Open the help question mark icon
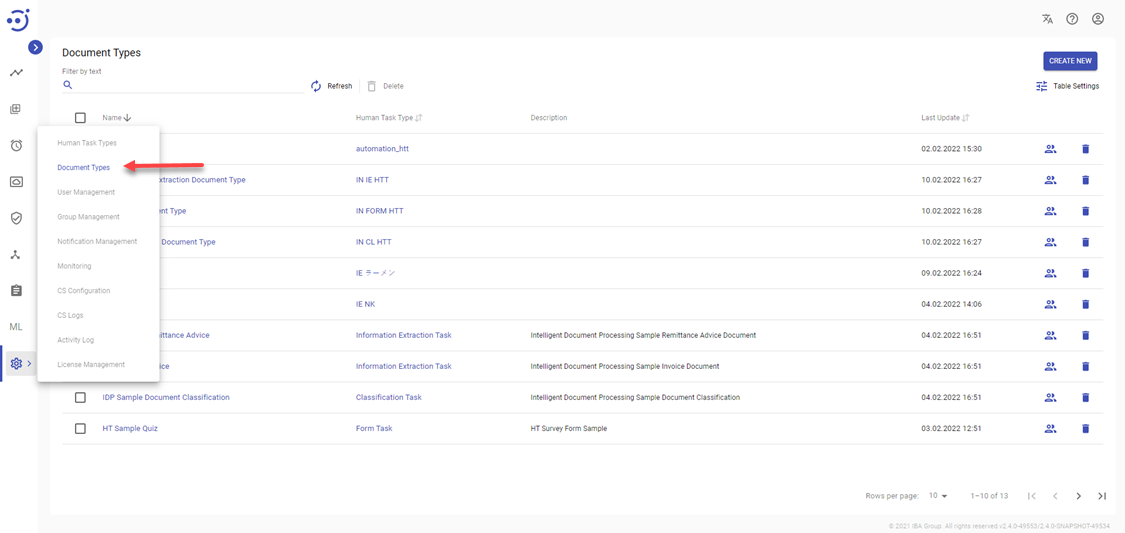 point(1072,19)
